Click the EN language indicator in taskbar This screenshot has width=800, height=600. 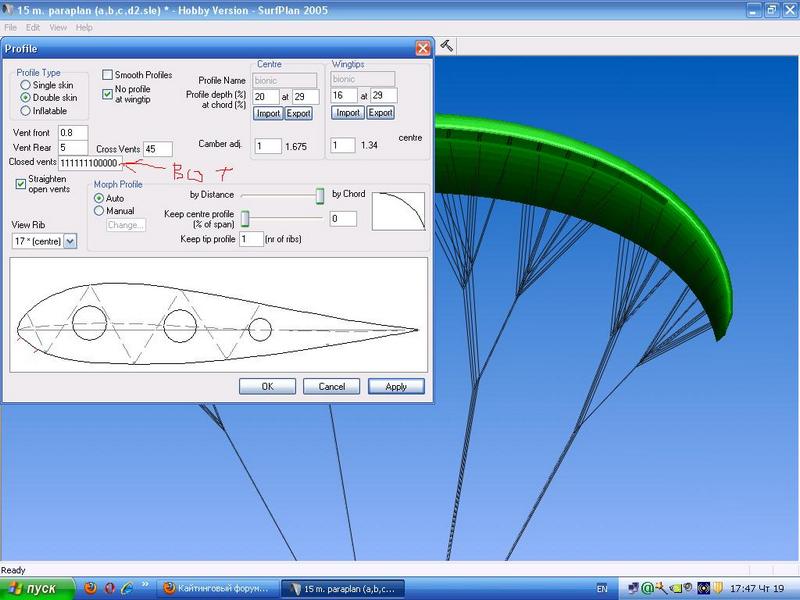point(601,588)
